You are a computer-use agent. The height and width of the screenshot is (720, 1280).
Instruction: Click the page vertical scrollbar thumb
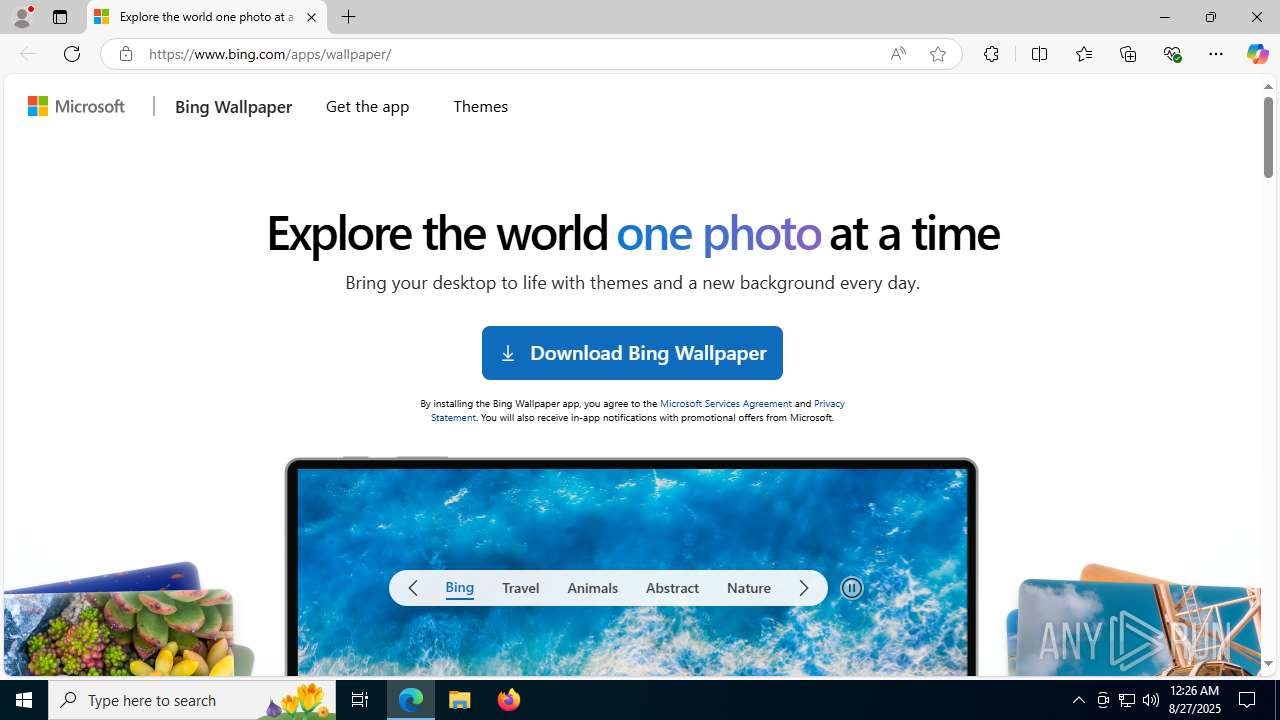click(x=1268, y=137)
